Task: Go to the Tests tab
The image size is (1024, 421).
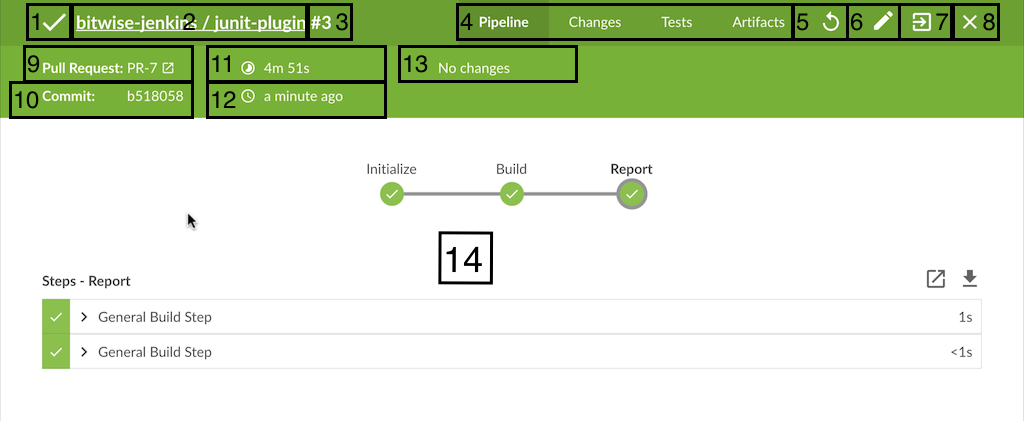Action: click(x=676, y=22)
